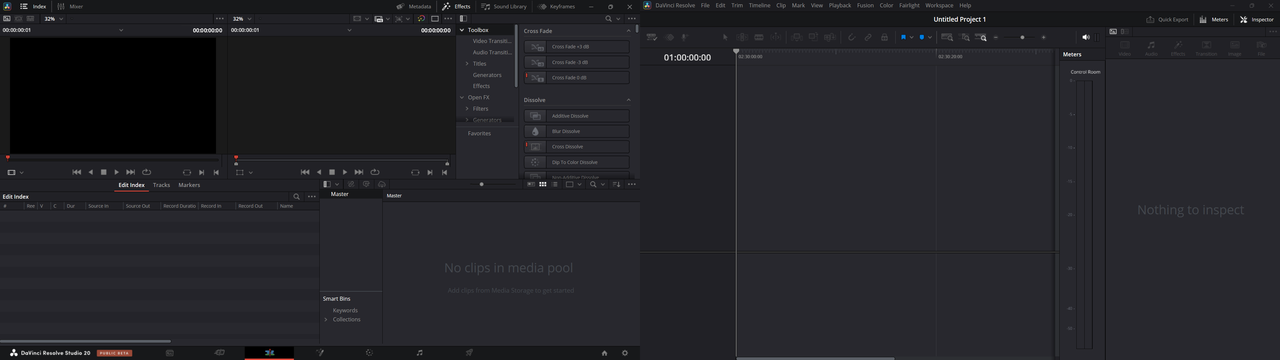Toggle the Index panel

(x=33, y=6)
